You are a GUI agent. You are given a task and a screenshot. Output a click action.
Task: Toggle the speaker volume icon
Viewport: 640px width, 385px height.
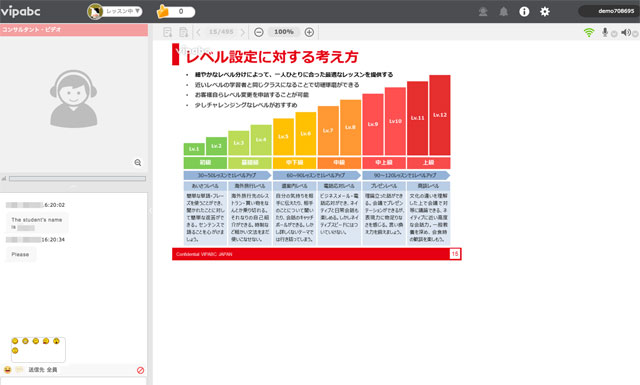coord(625,32)
